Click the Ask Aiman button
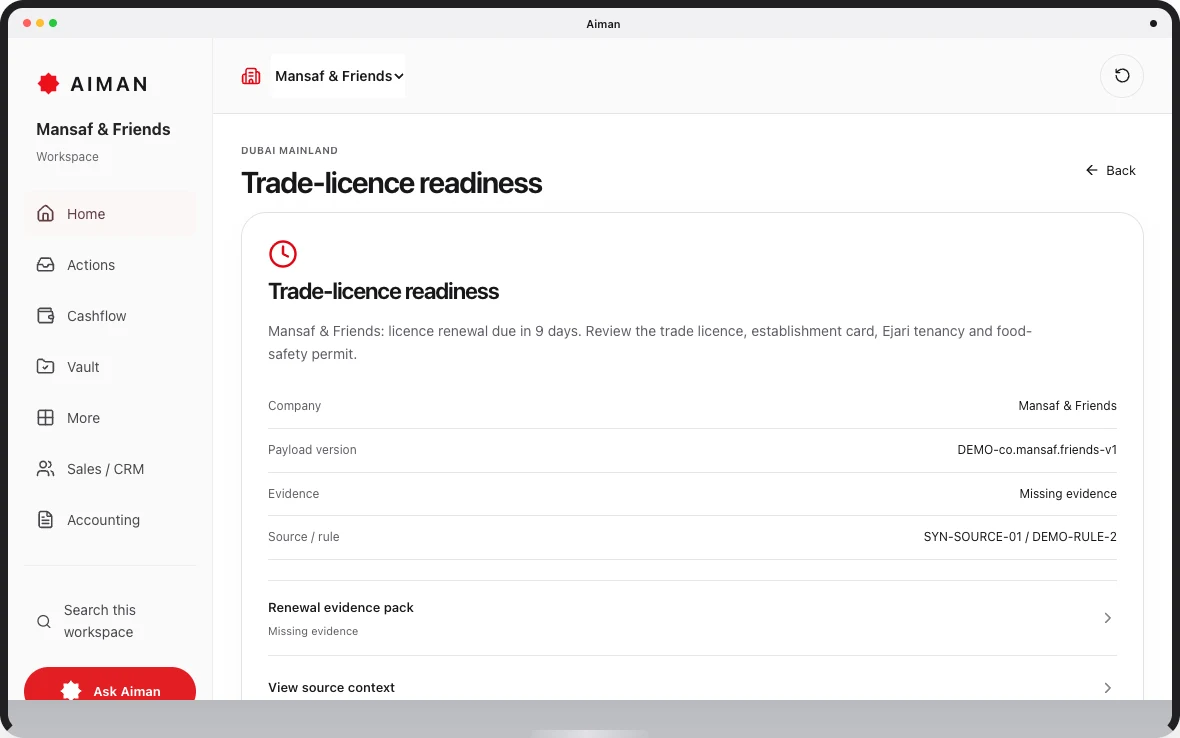This screenshot has width=1180, height=738. tap(110, 685)
